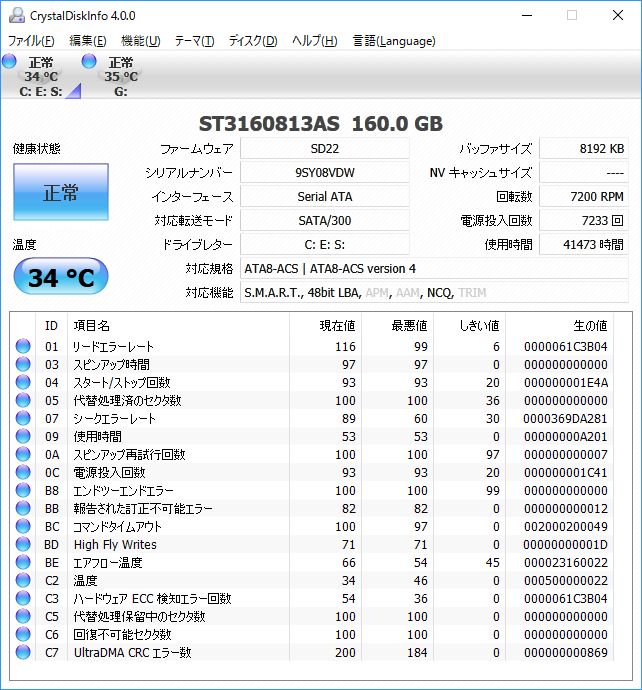642x690 pixels.
Task: Click the ATA8-ACS standard field
Action: pyautogui.click(x=434, y=268)
